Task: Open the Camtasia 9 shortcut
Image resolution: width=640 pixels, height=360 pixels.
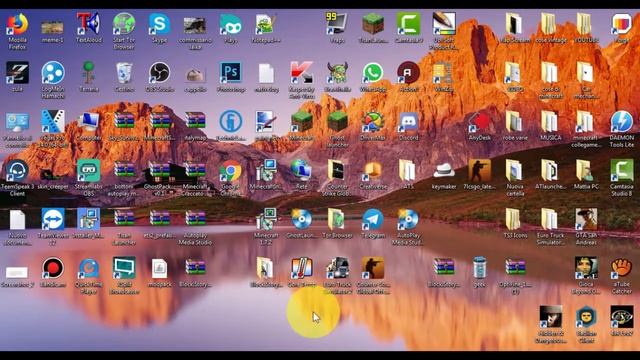Action: click(408, 24)
